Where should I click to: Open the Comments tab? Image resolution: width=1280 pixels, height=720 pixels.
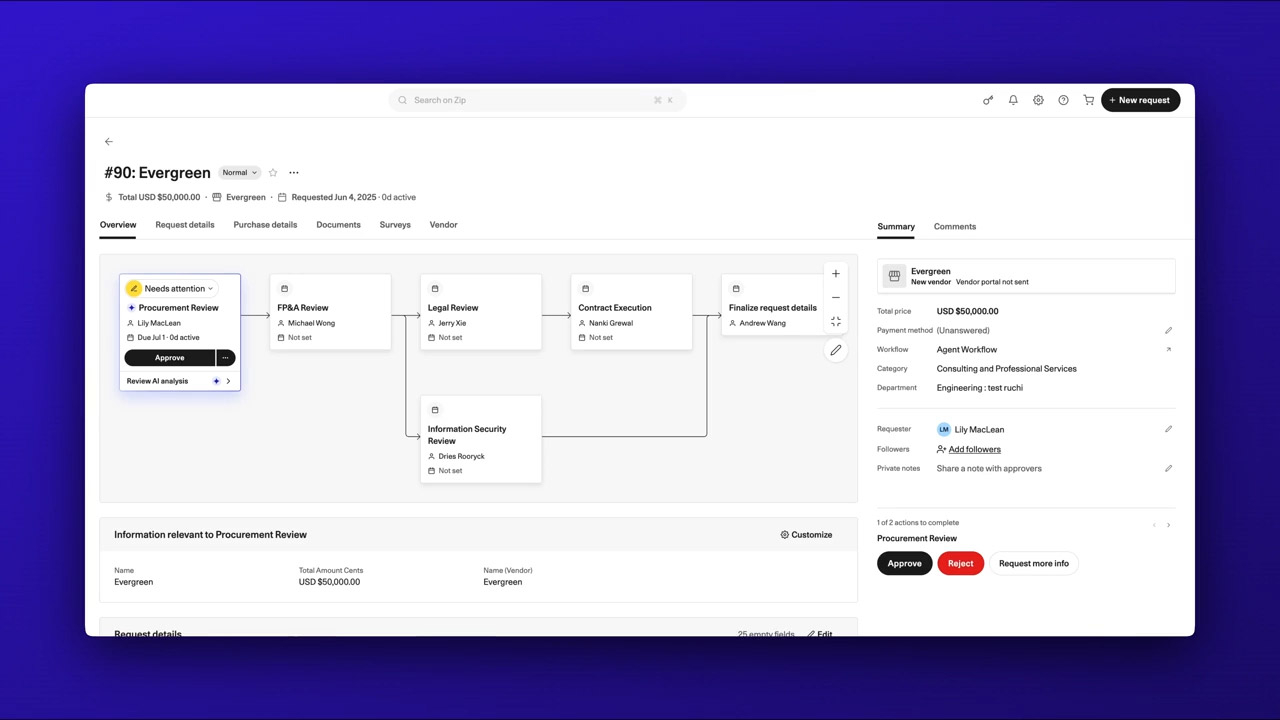pos(954,227)
